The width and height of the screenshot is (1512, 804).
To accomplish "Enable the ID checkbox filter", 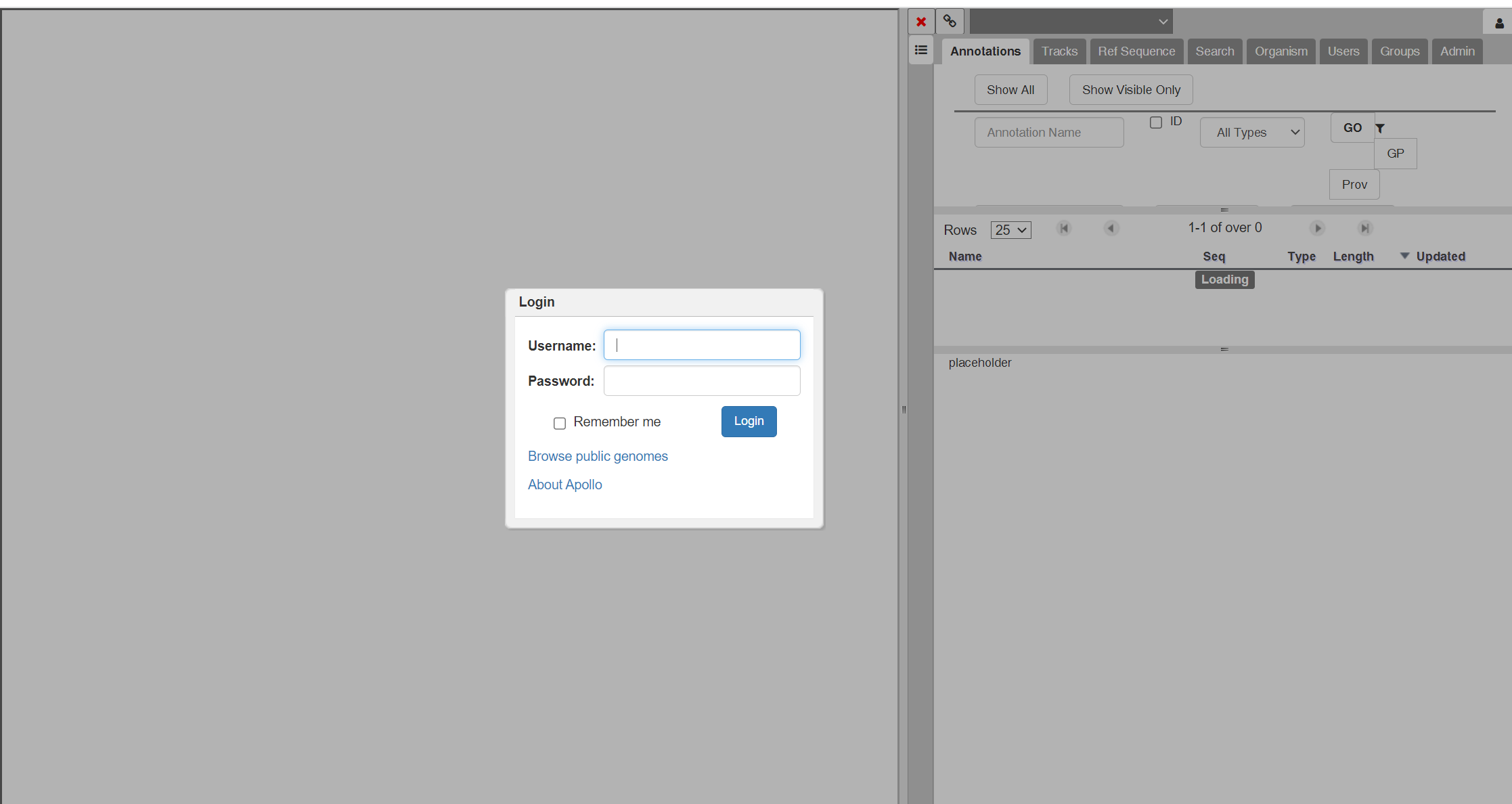I will click(x=1156, y=122).
